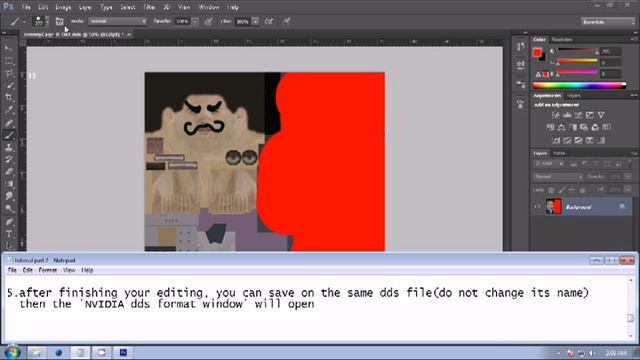Open the Essentials workspace dropdown
Screen dimensions: 640x360
click(x=608, y=22)
